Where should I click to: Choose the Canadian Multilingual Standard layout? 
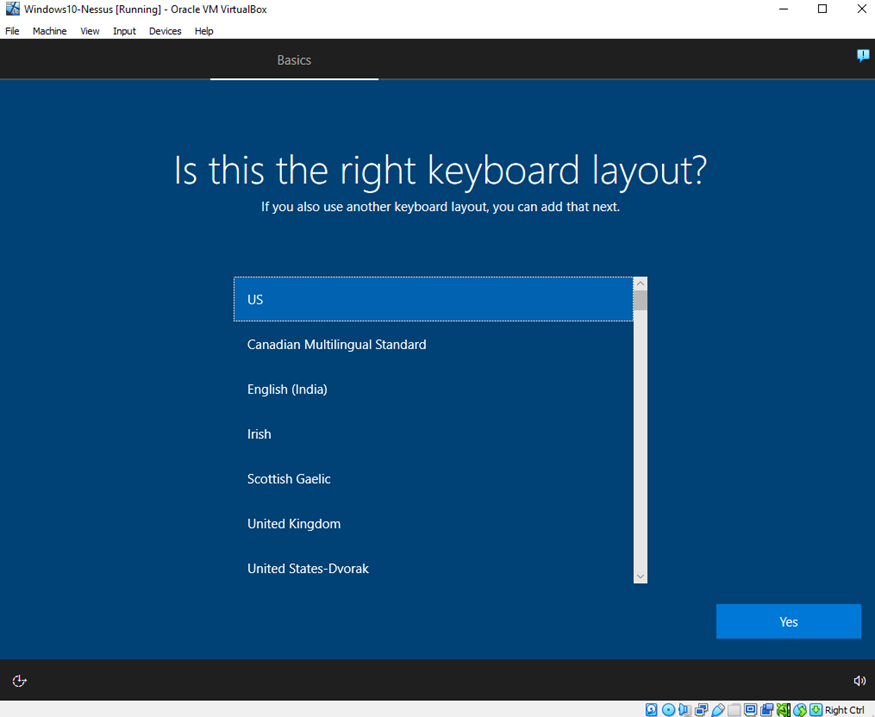[336, 344]
